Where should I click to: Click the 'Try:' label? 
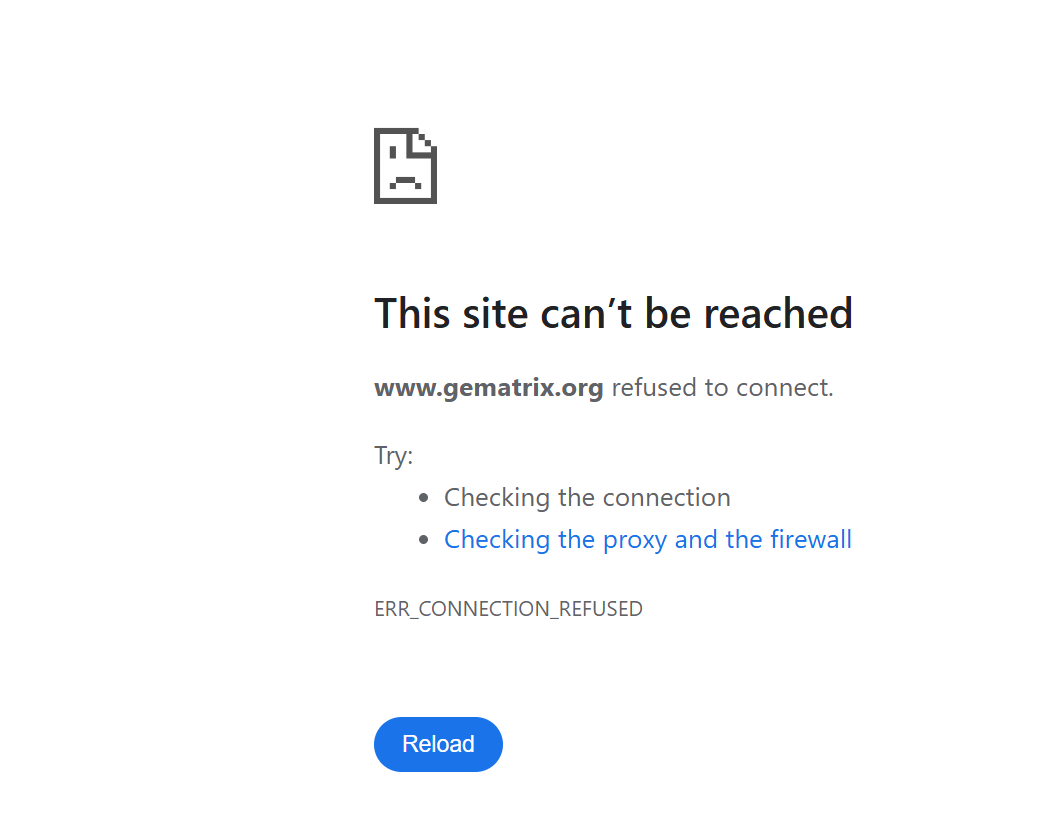pyautogui.click(x=393, y=456)
